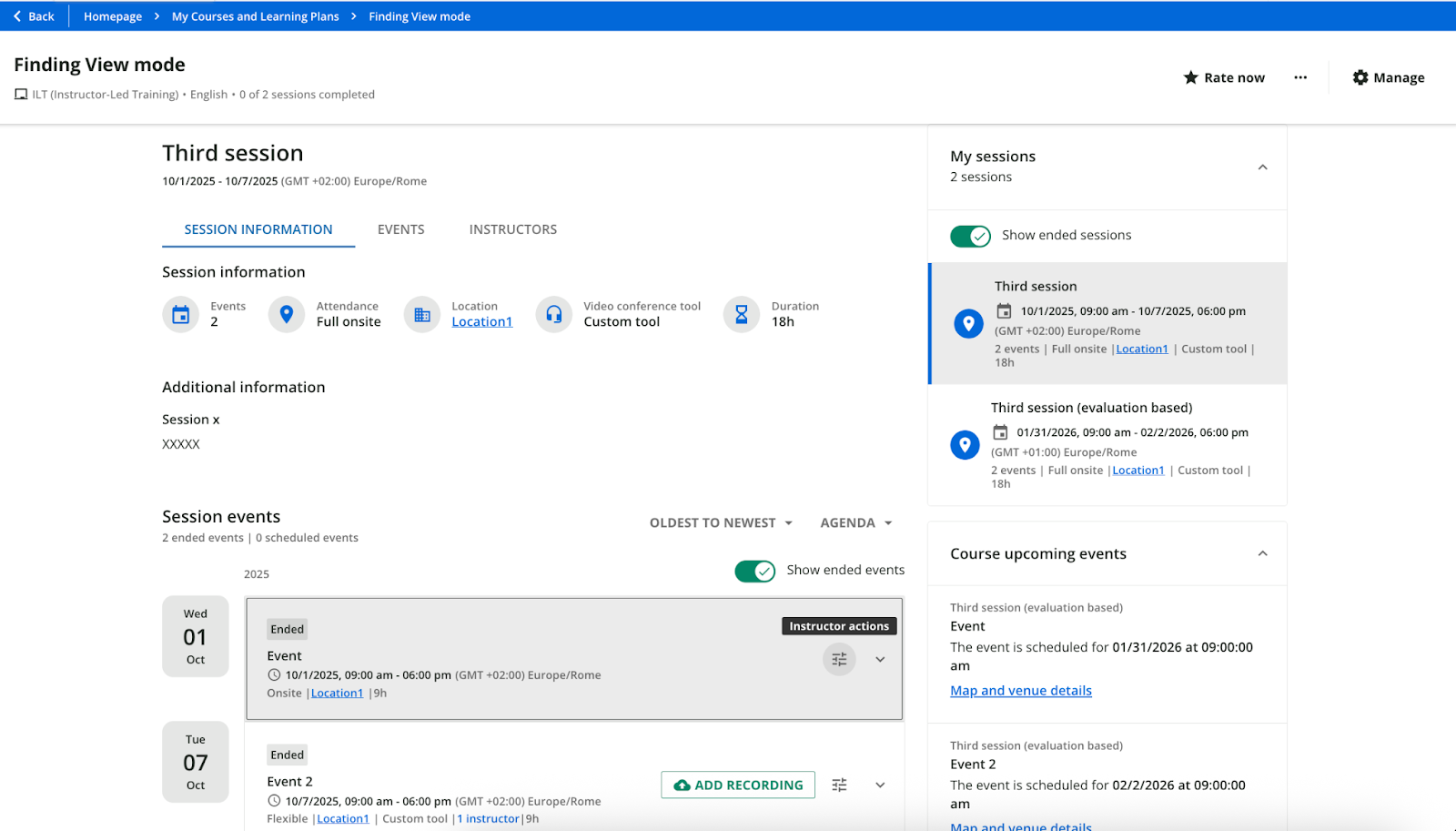This screenshot has width=1456, height=831.
Task: Expand the first Event details chevron
Action: [880, 659]
